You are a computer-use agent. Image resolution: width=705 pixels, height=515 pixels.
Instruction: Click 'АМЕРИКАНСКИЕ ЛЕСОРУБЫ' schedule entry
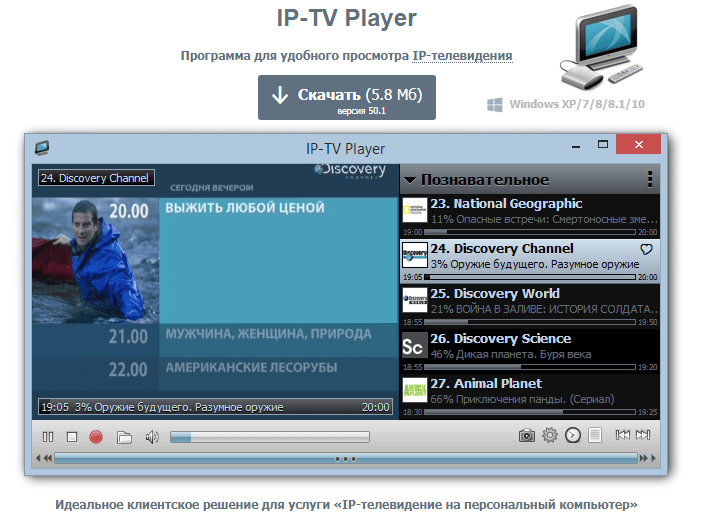251,368
